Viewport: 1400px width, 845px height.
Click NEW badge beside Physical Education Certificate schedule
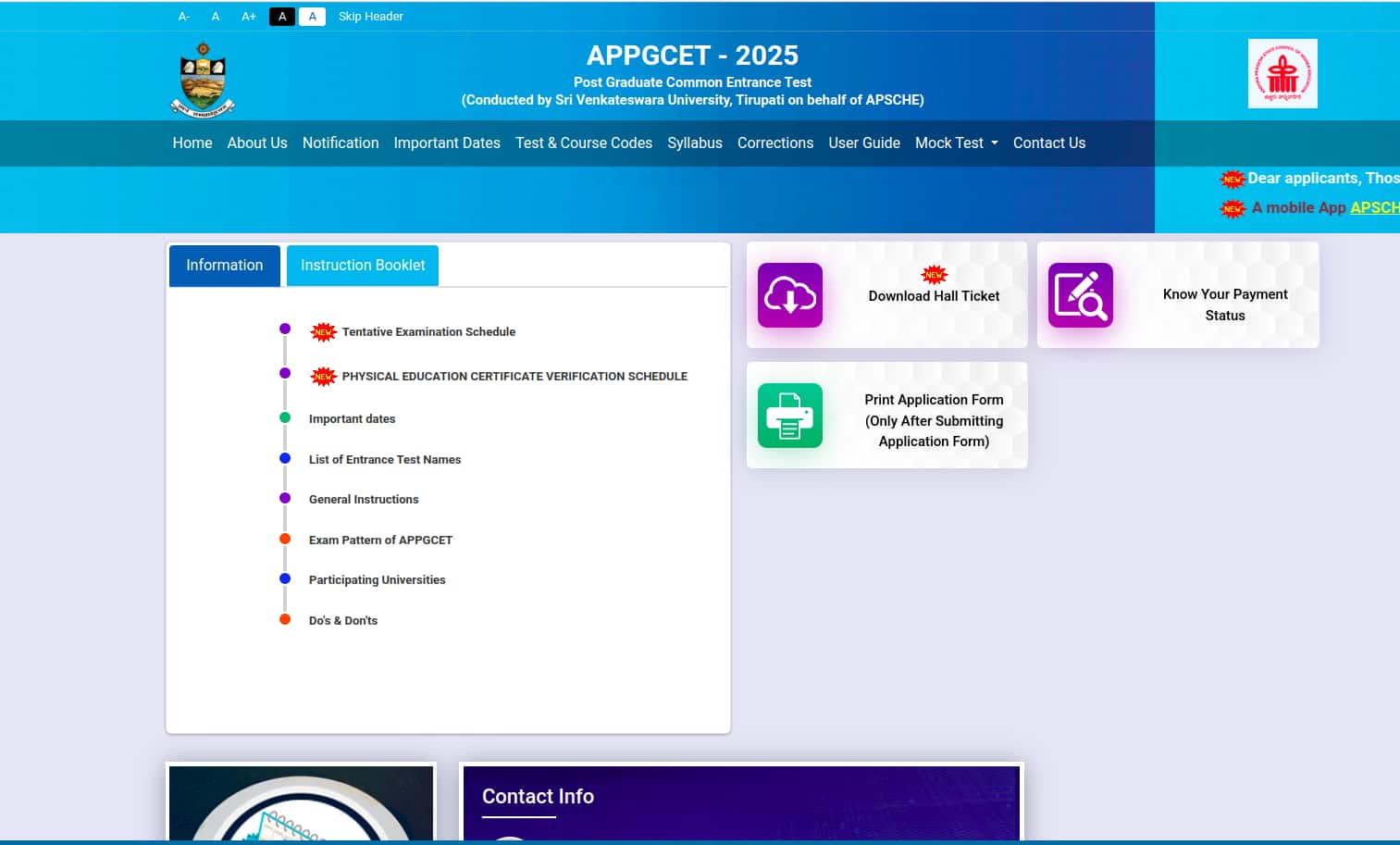pyautogui.click(x=323, y=376)
